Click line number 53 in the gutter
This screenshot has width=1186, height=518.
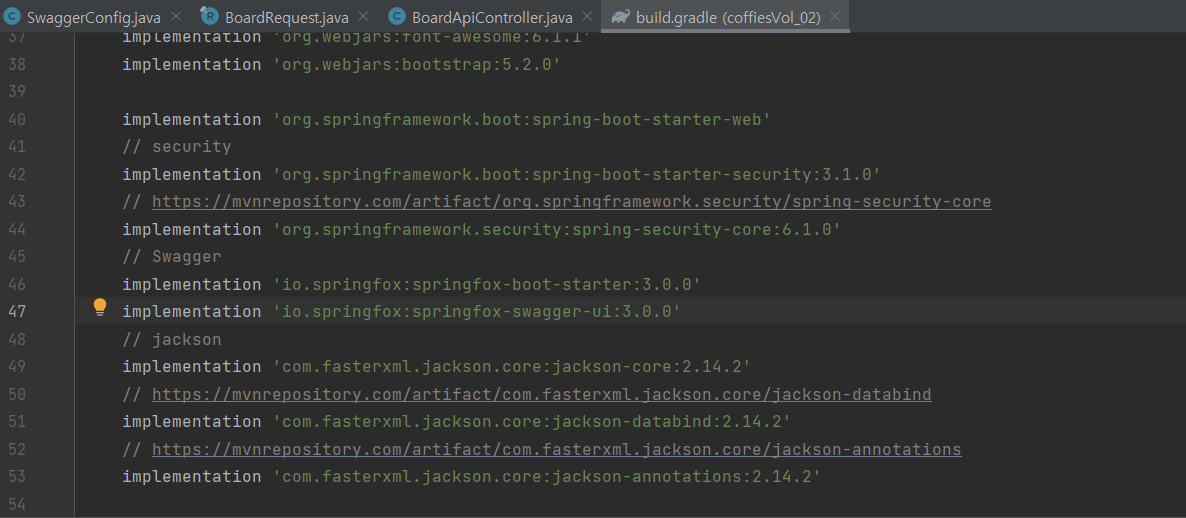pyautogui.click(x=17, y=477)
